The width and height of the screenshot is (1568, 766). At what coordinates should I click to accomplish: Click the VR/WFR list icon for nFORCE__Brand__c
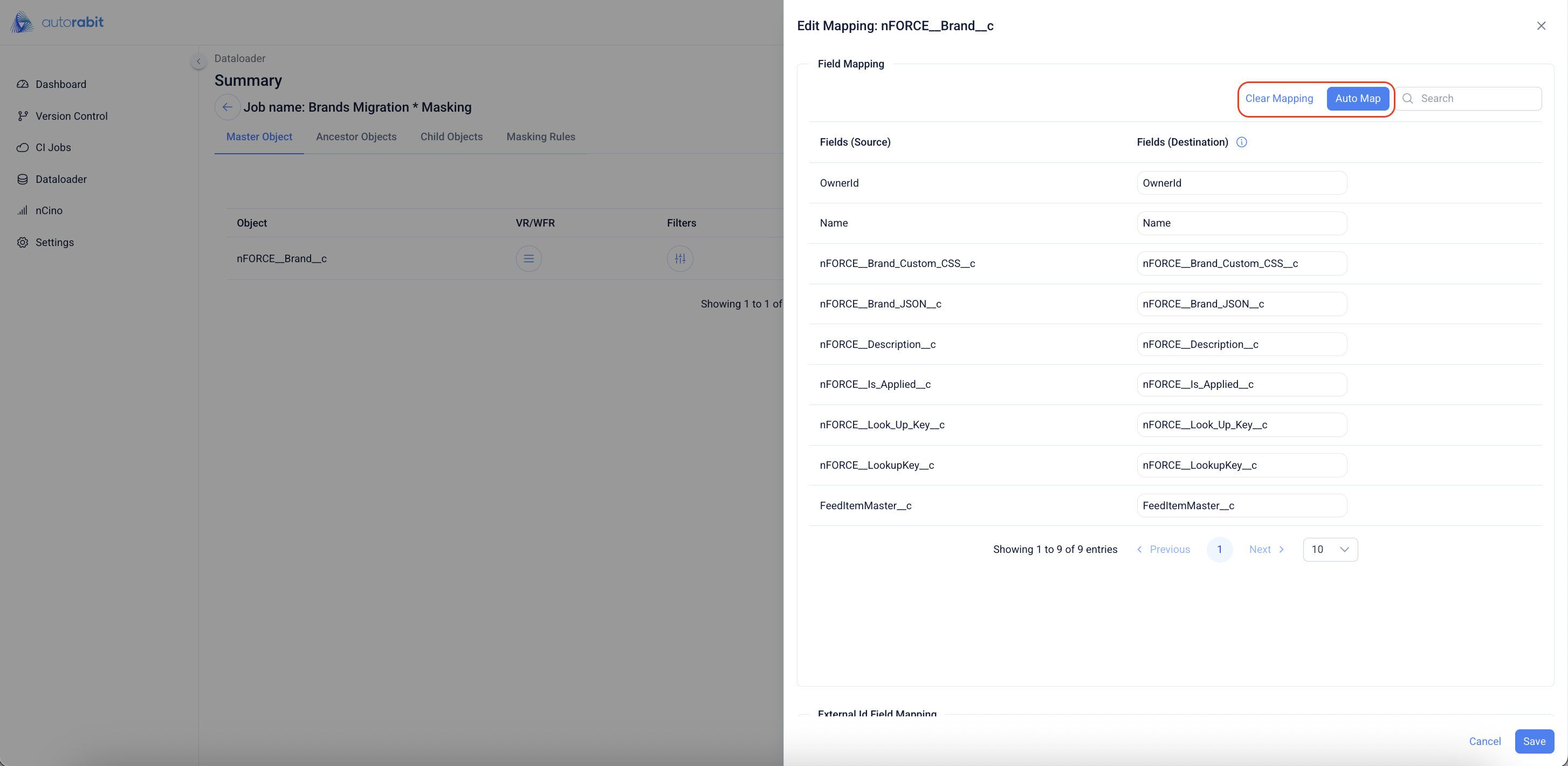[528, 259]
